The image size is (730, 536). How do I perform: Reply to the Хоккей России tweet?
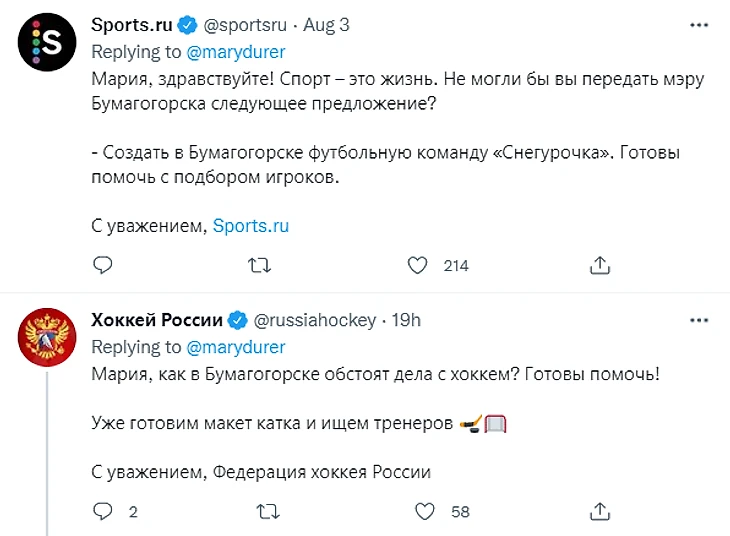click(x=102, y=511)
